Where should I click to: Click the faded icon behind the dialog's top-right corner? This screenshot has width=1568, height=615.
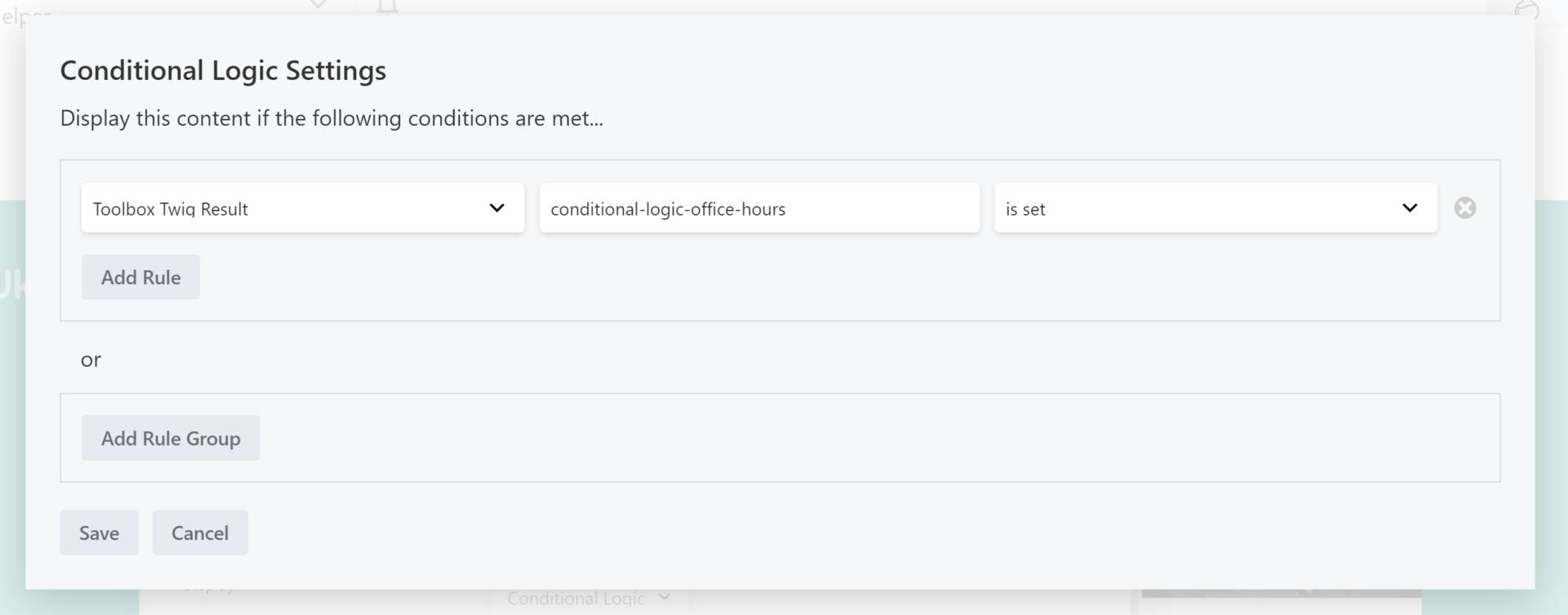[1526, 9]
